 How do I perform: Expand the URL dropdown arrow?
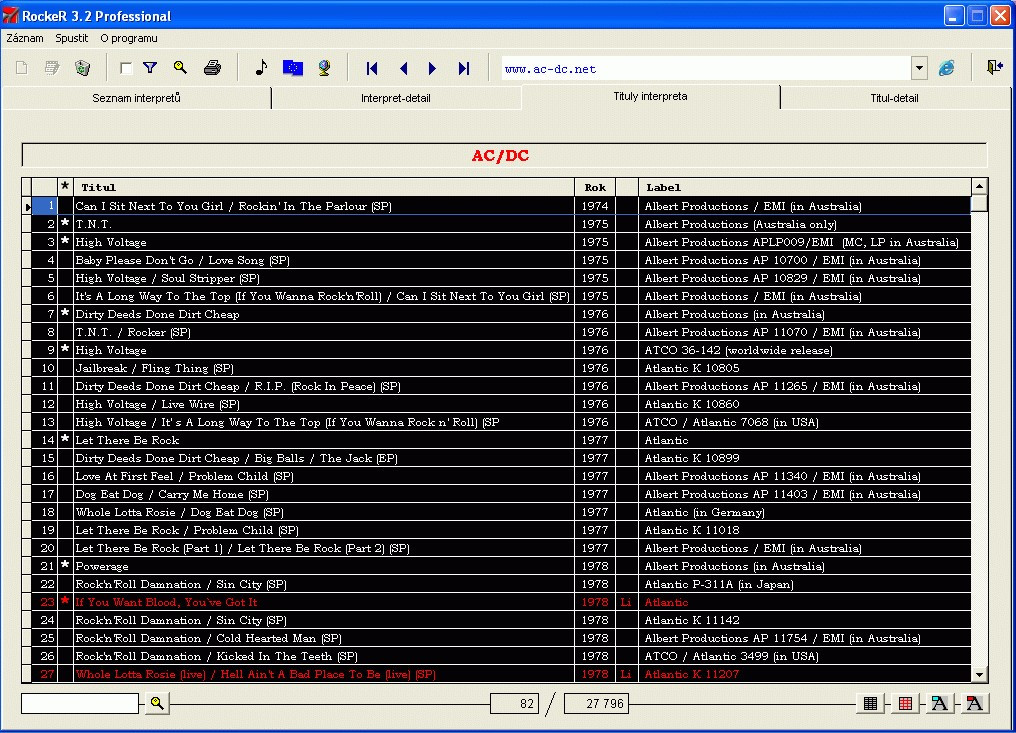pos(919,69)
